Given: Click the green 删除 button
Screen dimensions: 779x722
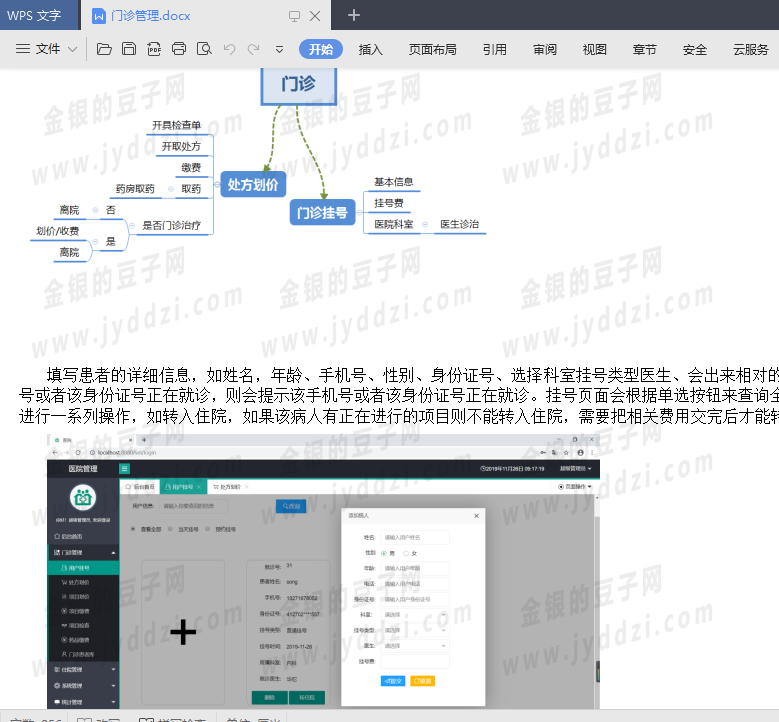Looking at the screenshot, I should click(270, 698).
